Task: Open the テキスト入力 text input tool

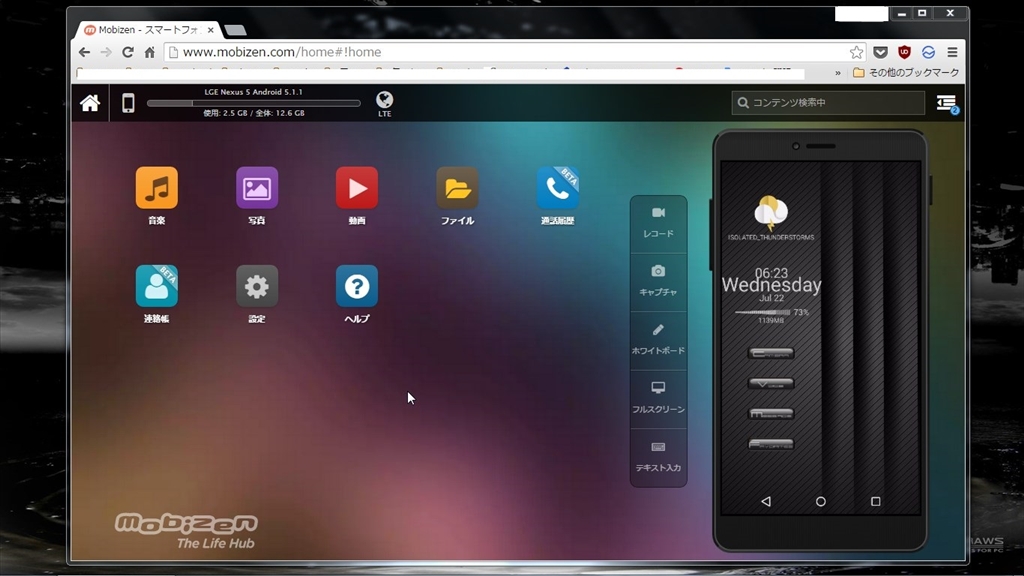Action: tap(658, 457)
